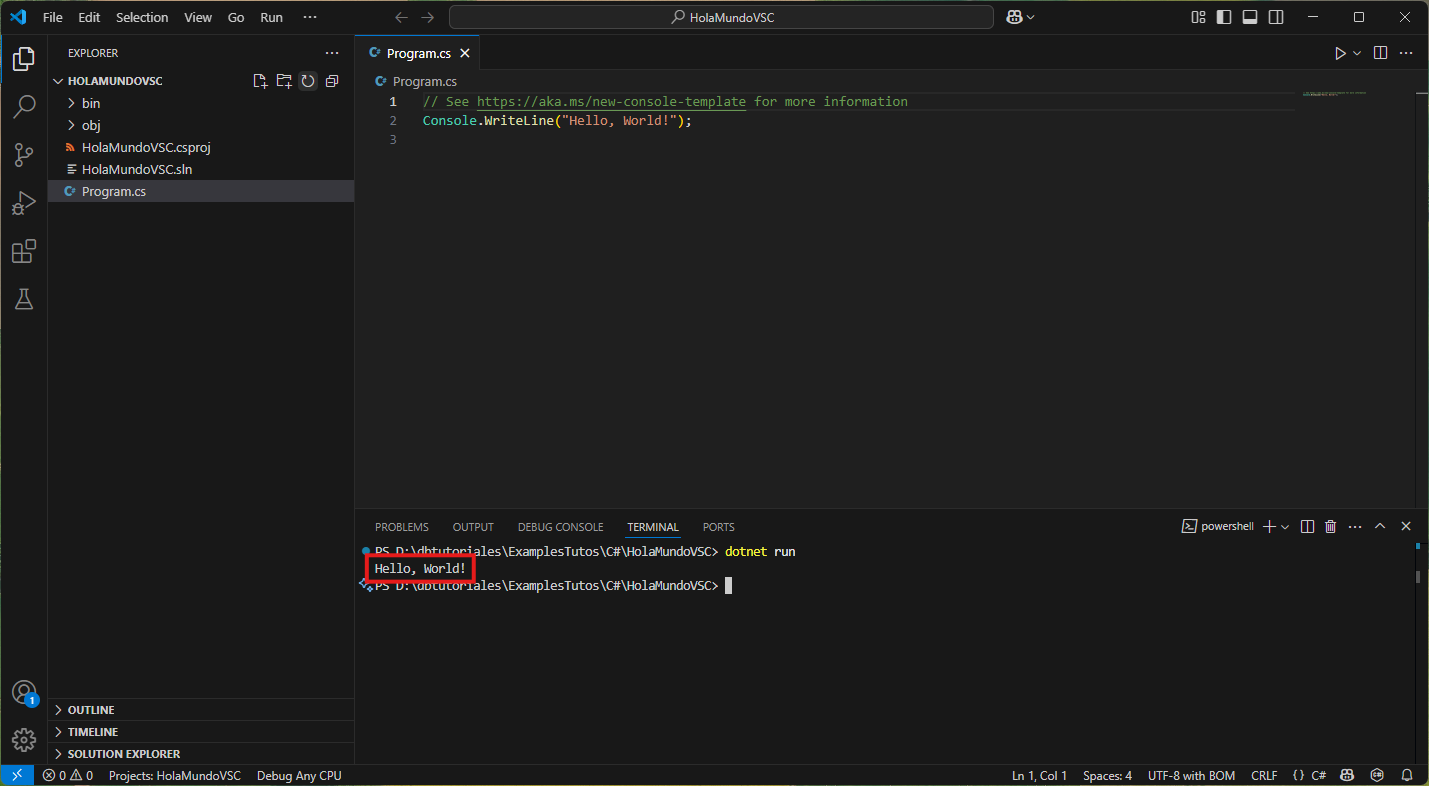Image resolution: width=1429 pixels, height=786 pixels.
Task: Create a new file in HOLAMUNDOVSC
Action: click(x=260, y=81)
